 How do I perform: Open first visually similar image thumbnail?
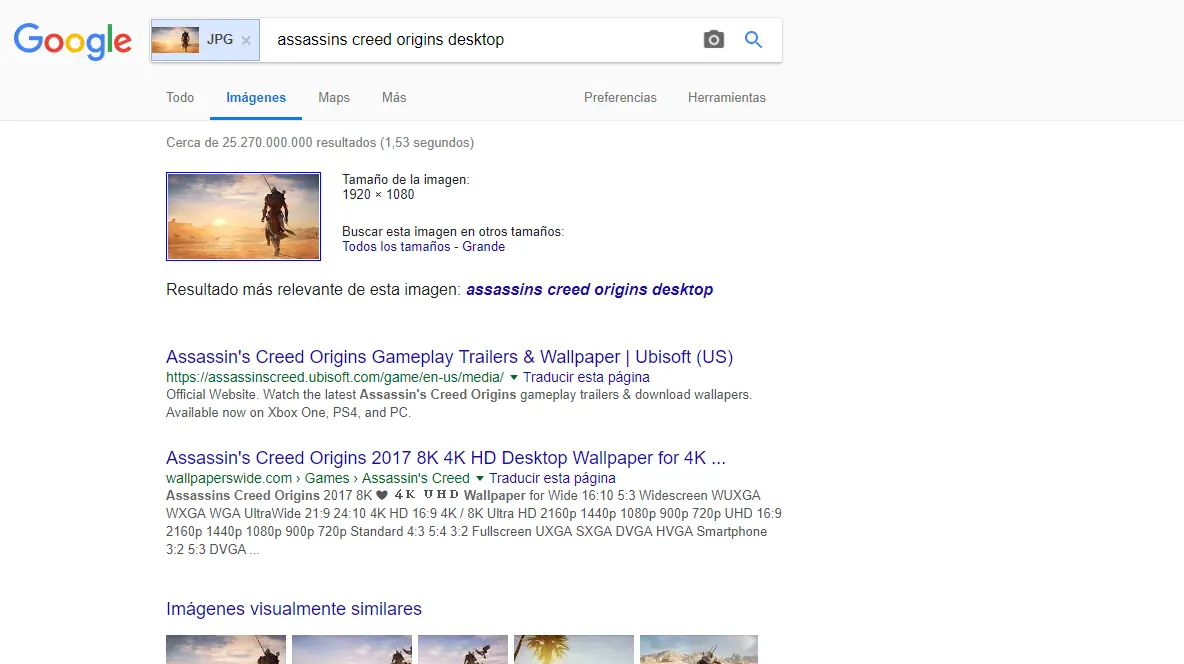point(226,650)
